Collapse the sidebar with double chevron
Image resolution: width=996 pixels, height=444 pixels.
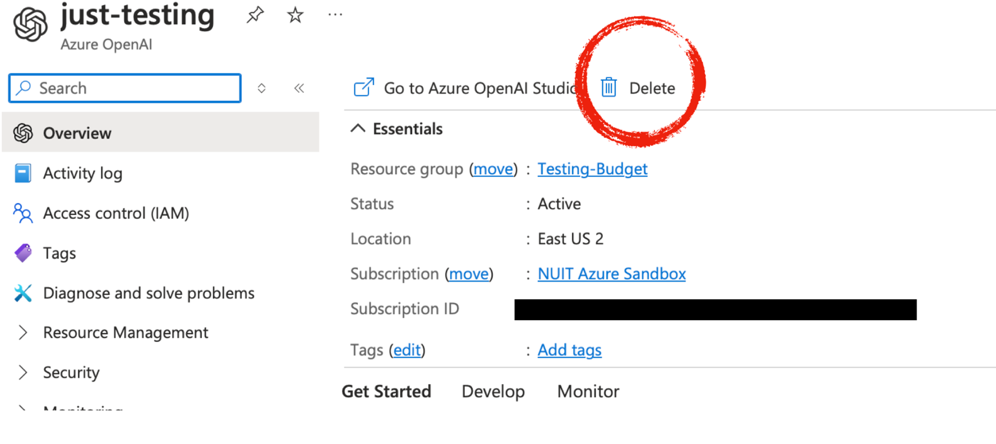(x=298, y=88)
